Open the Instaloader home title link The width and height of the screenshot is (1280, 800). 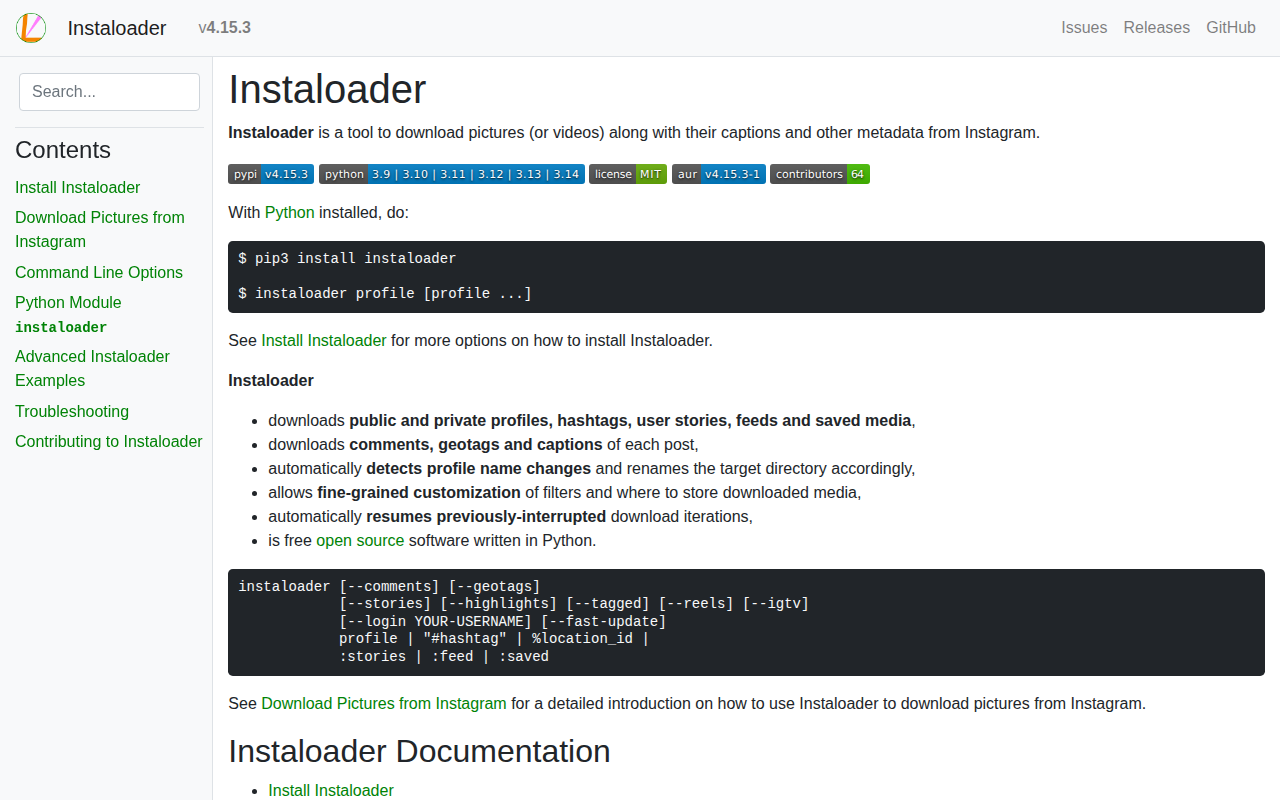117,28
